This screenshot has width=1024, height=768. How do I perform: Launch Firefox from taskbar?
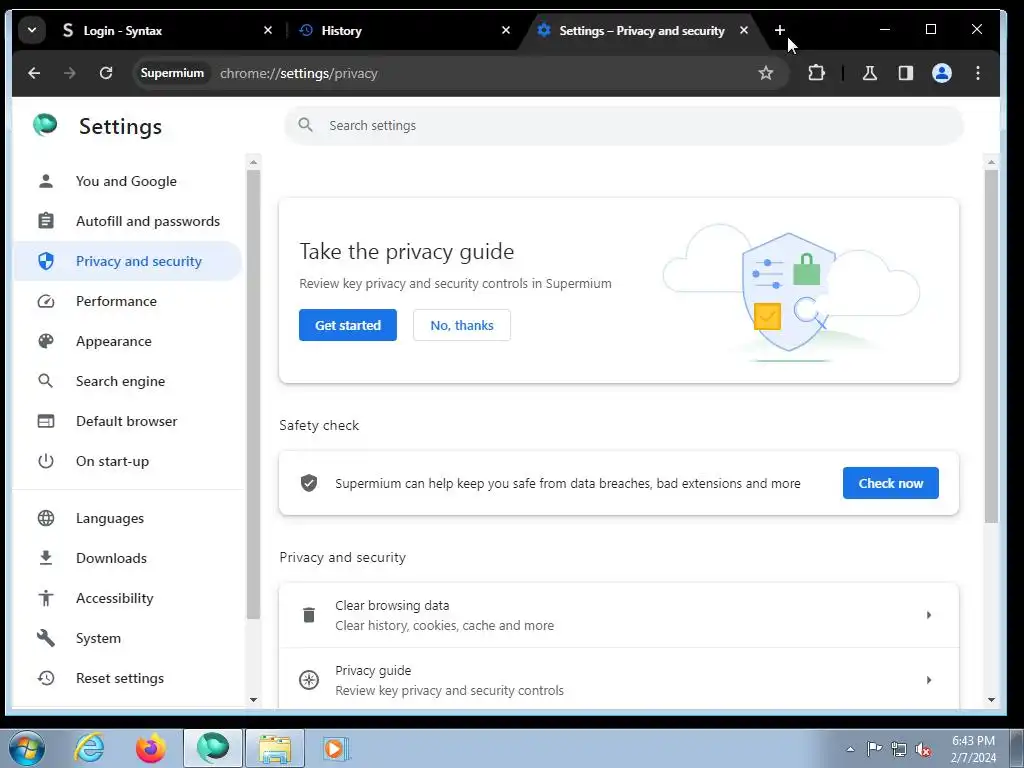151,748
